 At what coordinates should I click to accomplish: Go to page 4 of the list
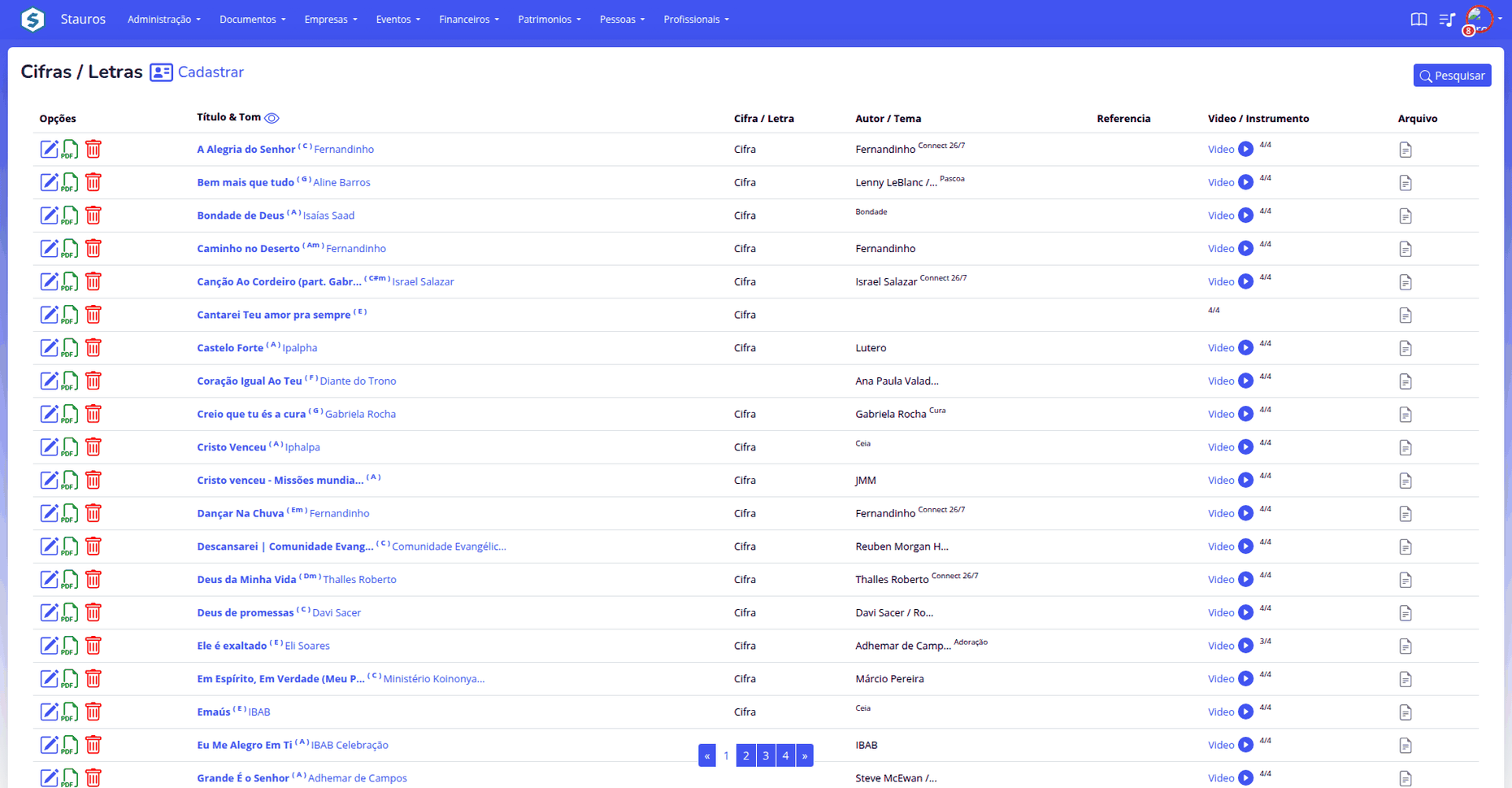pos(785,755)
